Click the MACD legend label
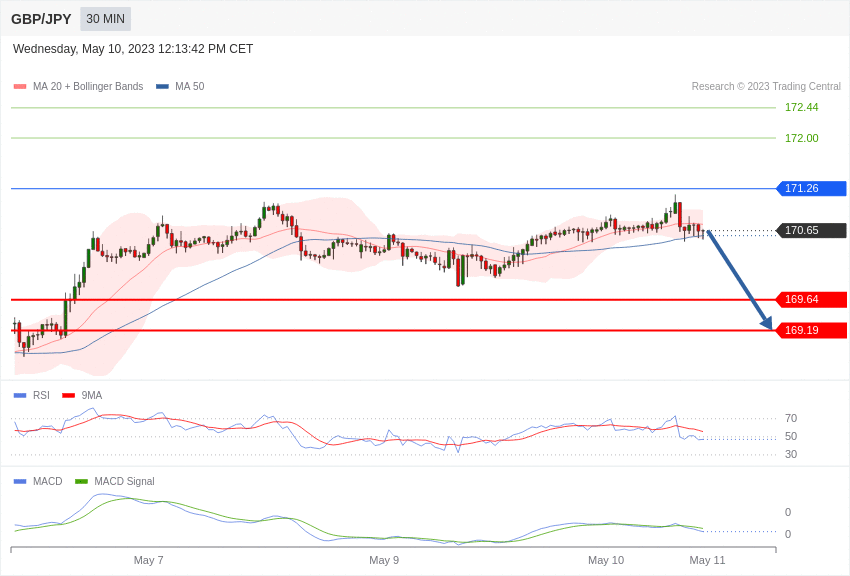This screenshot has height=576, width=850. [x=48, y=481]
